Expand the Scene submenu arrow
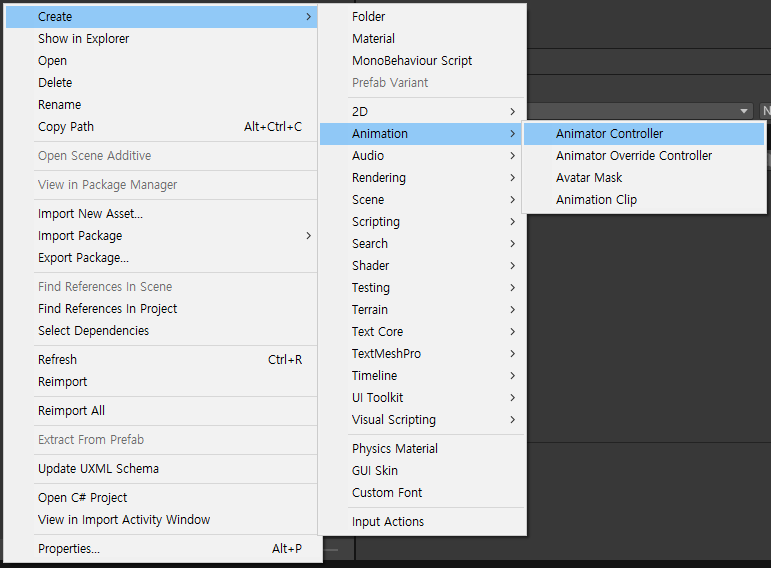 pyautogui.click(x=512, y=200)
